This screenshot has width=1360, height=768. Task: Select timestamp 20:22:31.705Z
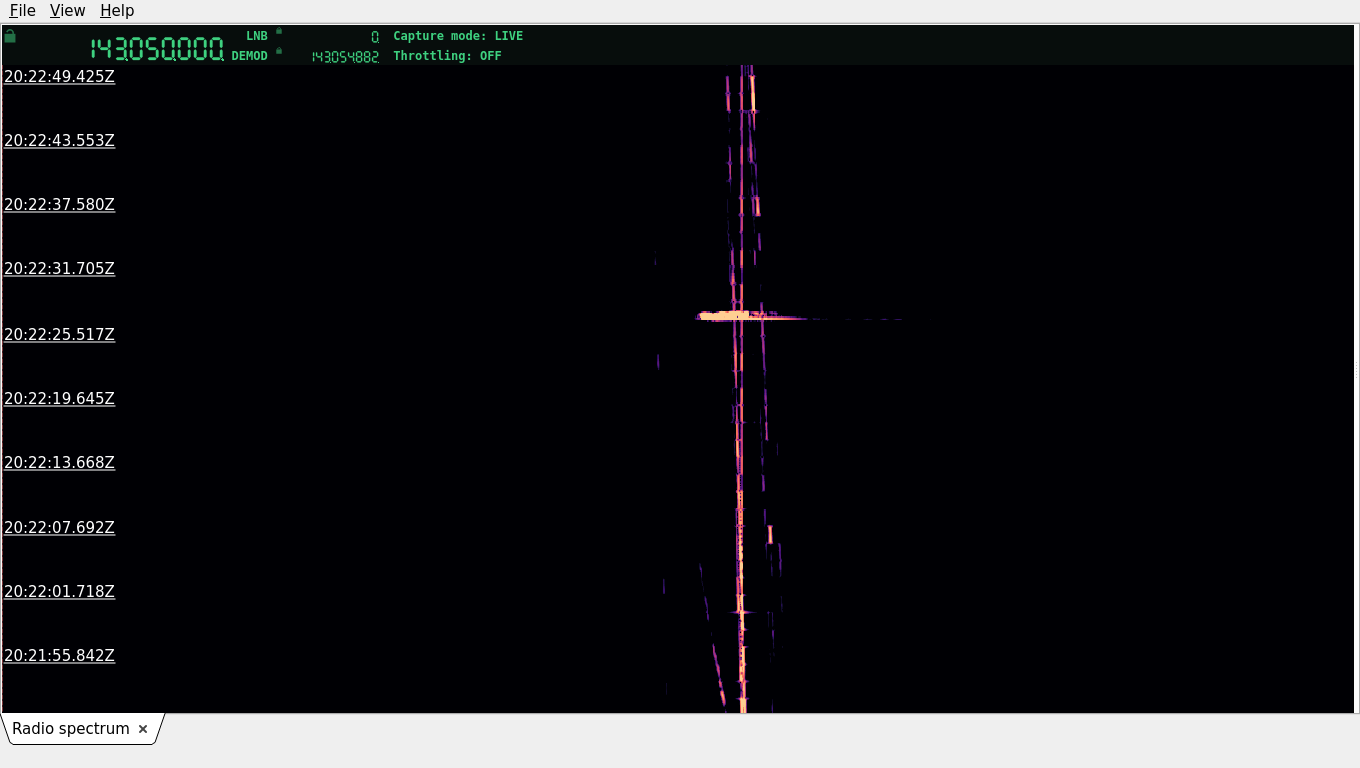(59, 269)
